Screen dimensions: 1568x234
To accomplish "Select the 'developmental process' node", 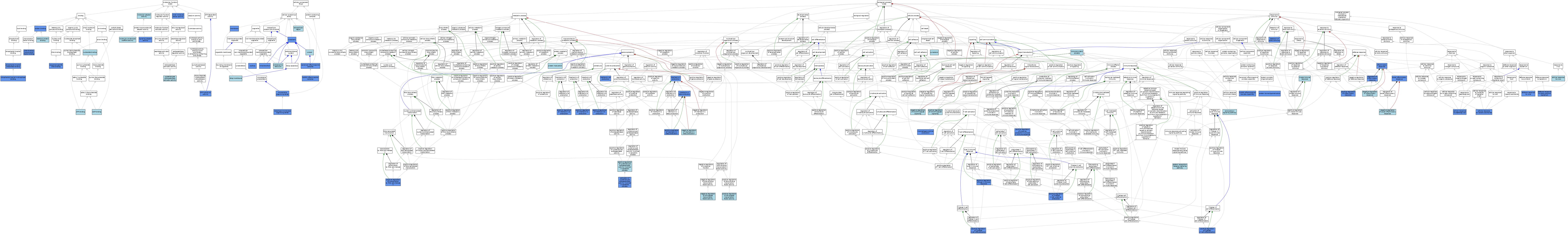I will (x=803, y=16).
